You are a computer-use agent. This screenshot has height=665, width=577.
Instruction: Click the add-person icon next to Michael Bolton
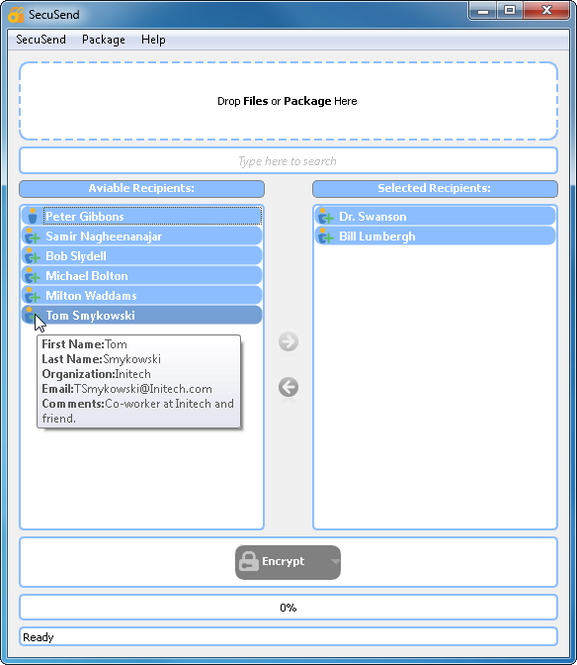[x=32, y=276]
